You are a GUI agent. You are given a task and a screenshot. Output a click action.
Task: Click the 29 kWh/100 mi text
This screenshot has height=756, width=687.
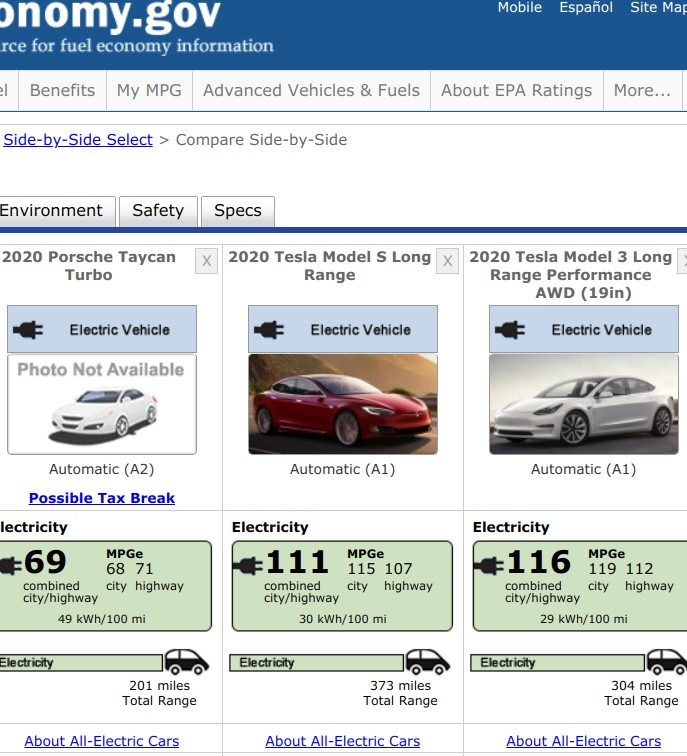[584, 619]
